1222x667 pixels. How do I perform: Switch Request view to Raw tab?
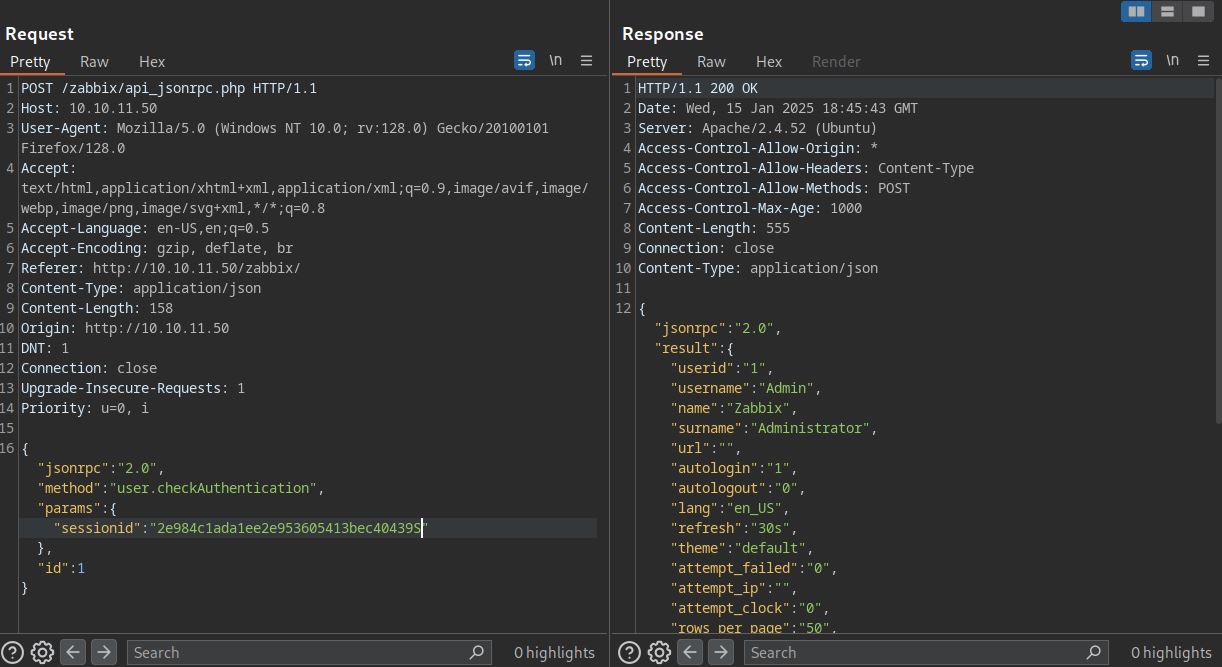coord(94,62)
